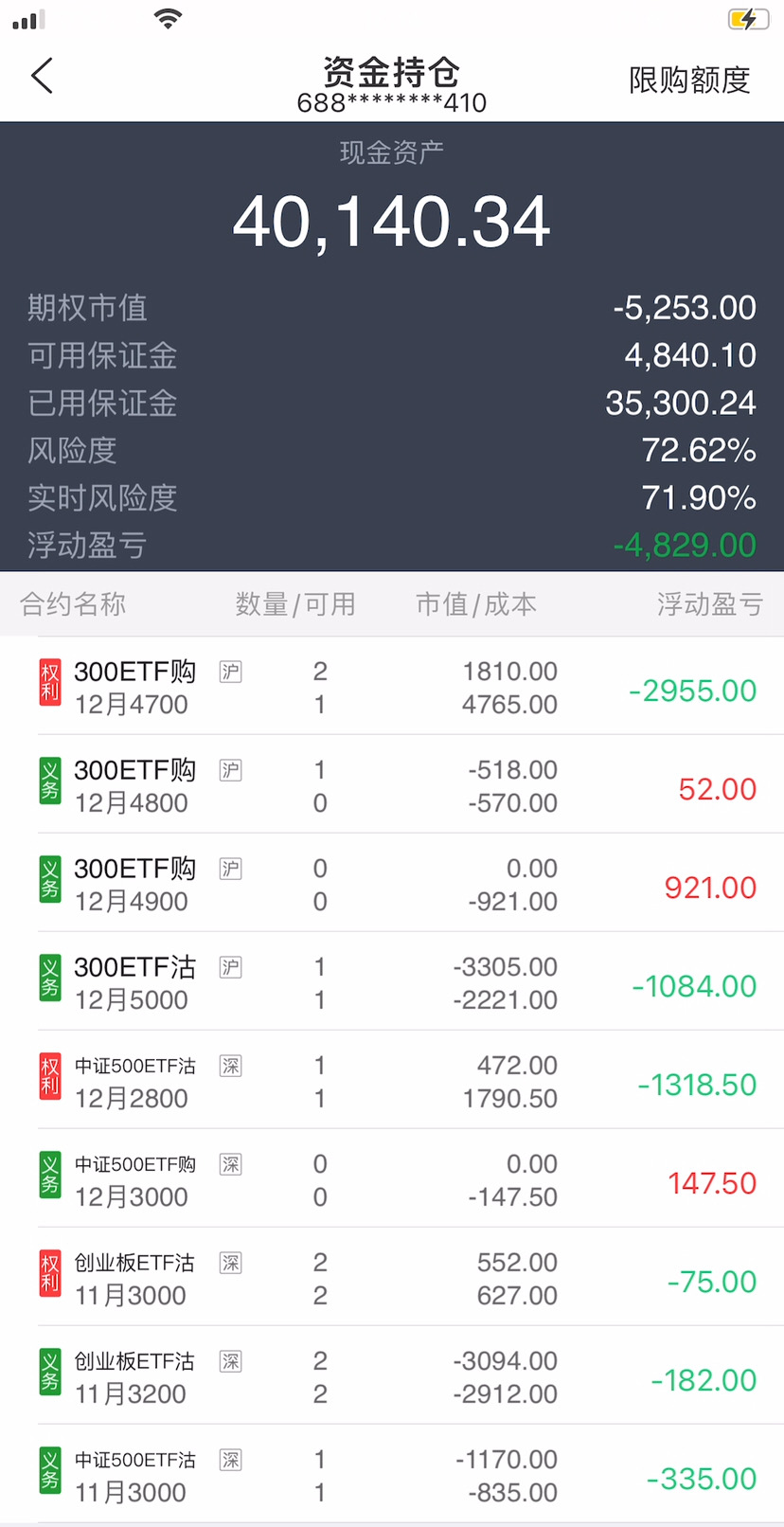Image resolution: width=784 pixels, height=1527 pixels.
Task: Tap the red 权利 badge on 300ETF购 12月4700
Action: [49, 683]
